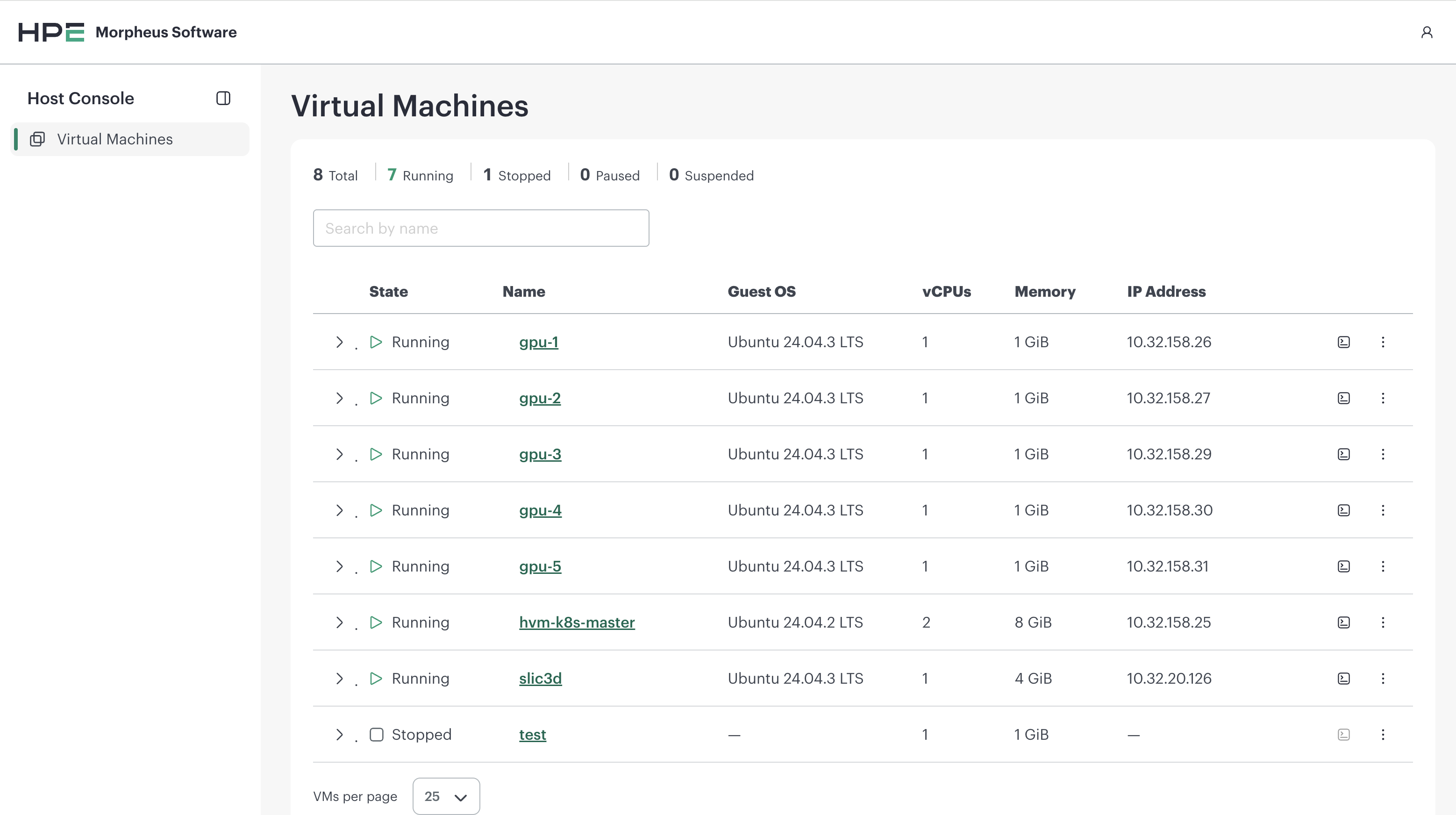1456x815 pixels.
Task: Open the gpu-1 VM link
Action: pos(539,342)
